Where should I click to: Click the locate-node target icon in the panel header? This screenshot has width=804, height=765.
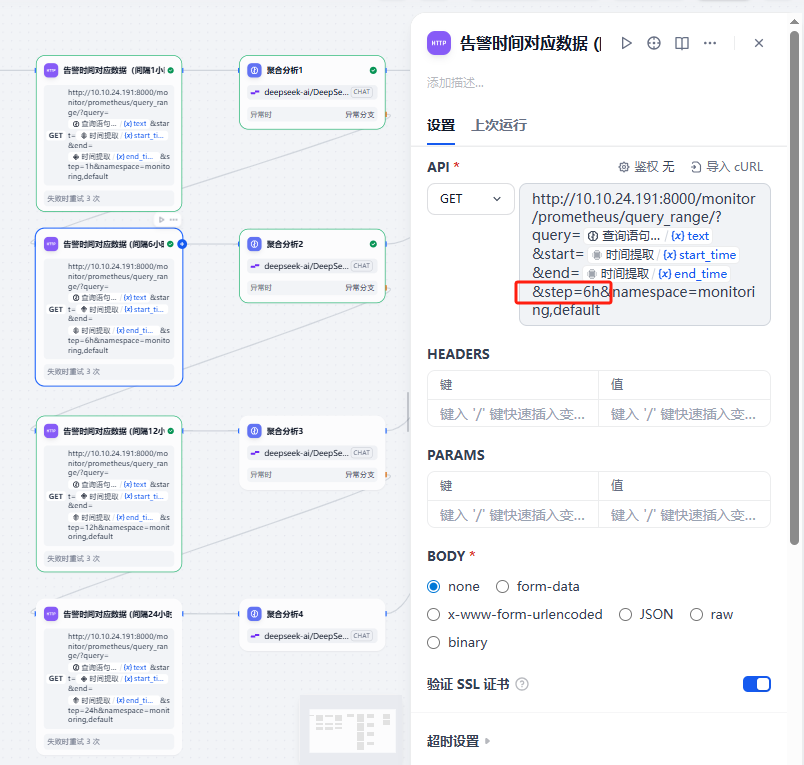(x=654, y=43)
